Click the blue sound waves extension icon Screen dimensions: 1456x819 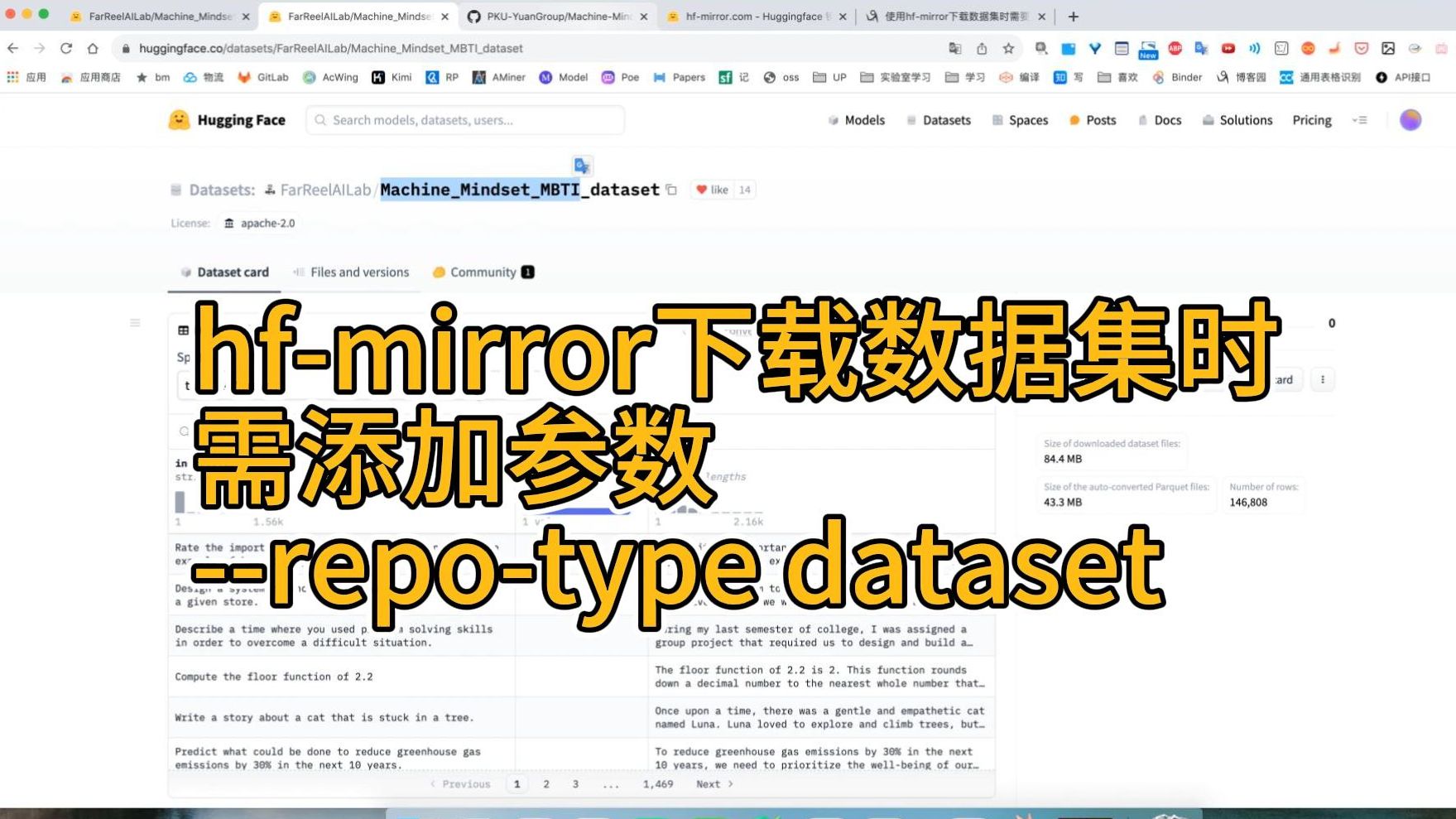click(x=1255, y=49)
